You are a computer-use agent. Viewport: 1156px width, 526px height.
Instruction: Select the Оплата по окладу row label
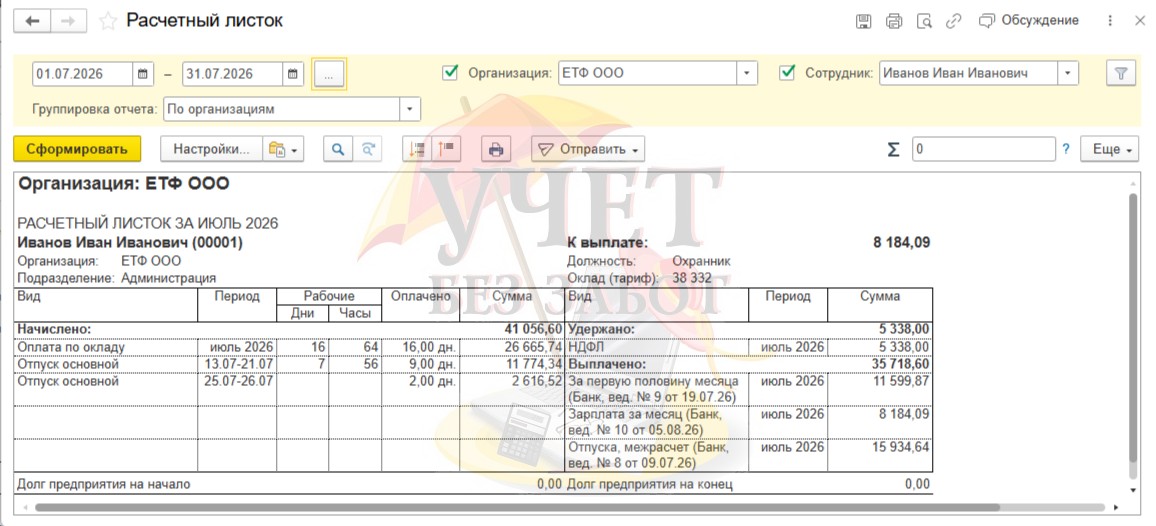pos(72,347)
